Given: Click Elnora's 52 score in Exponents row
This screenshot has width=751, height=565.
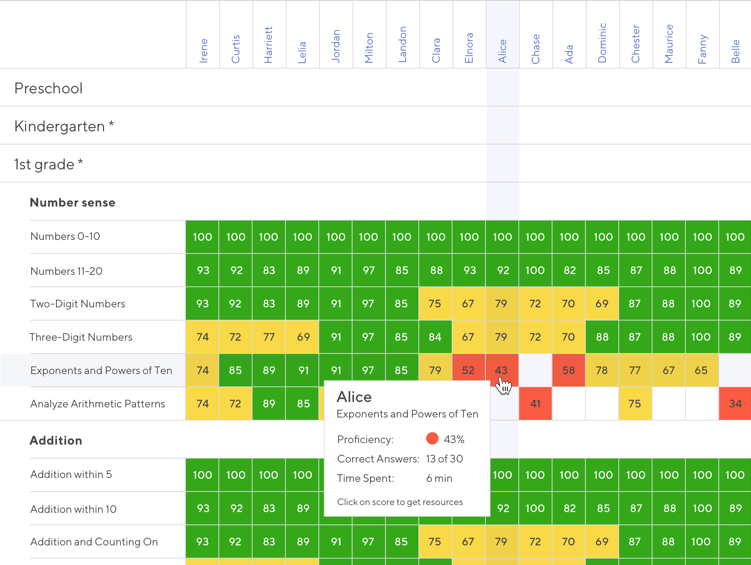Looking at the screenshot, I should (x=468, y=370).
